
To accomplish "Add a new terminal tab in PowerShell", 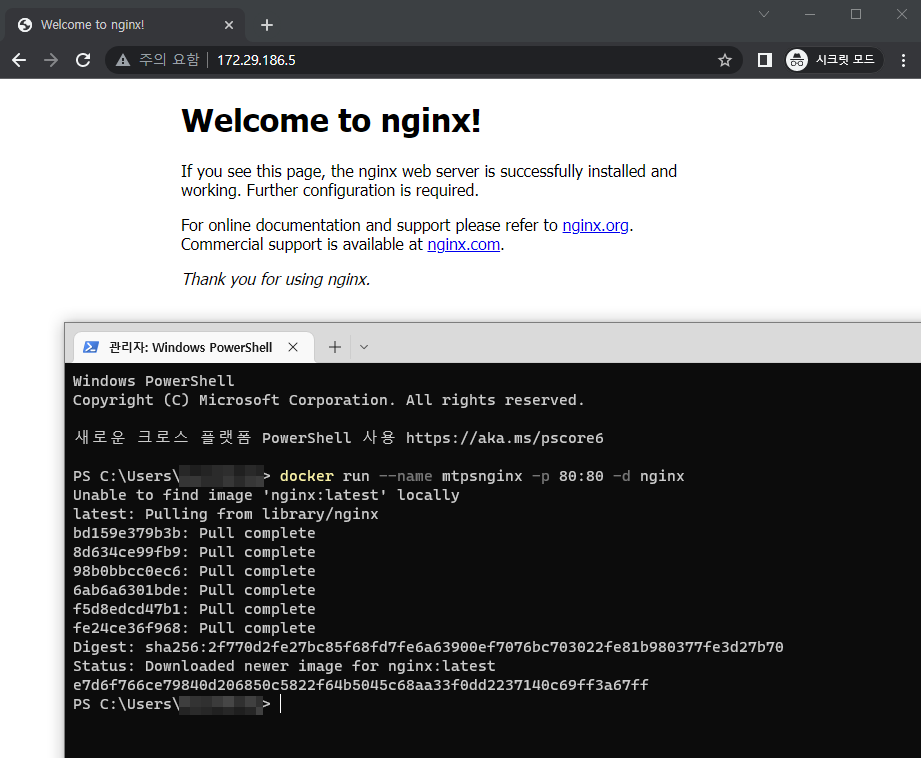I will (335, 347).
